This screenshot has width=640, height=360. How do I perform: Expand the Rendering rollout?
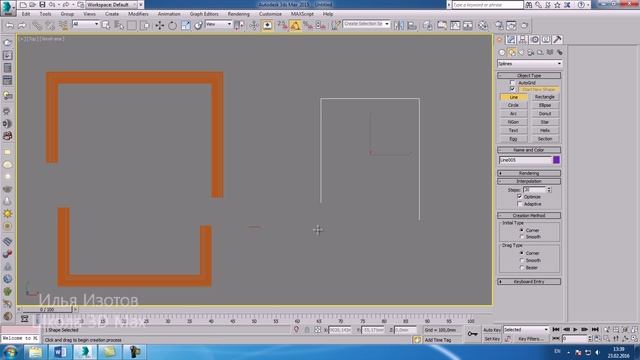(x=529, y=173)
